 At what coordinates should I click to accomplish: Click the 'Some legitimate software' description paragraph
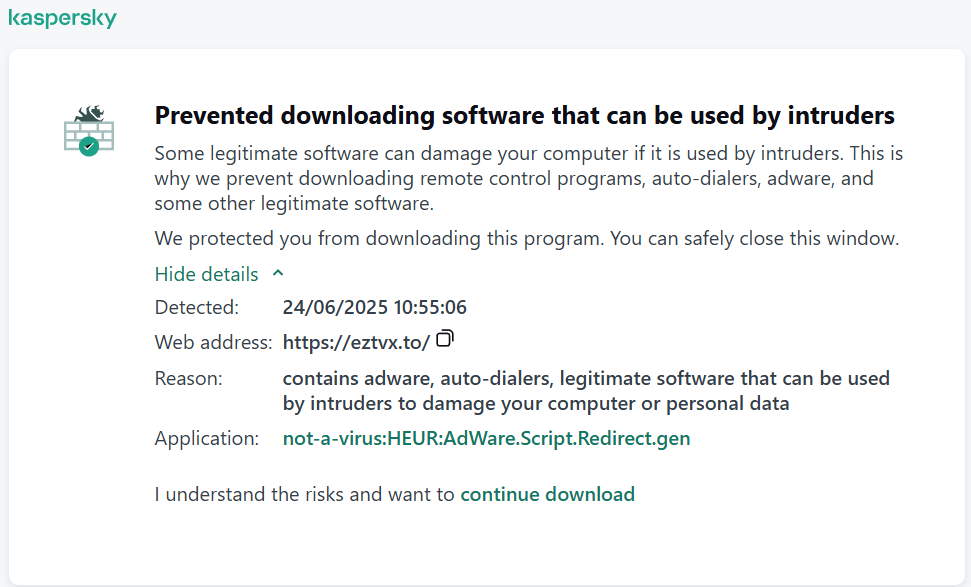pyautogui.click(x=529, y=178)
